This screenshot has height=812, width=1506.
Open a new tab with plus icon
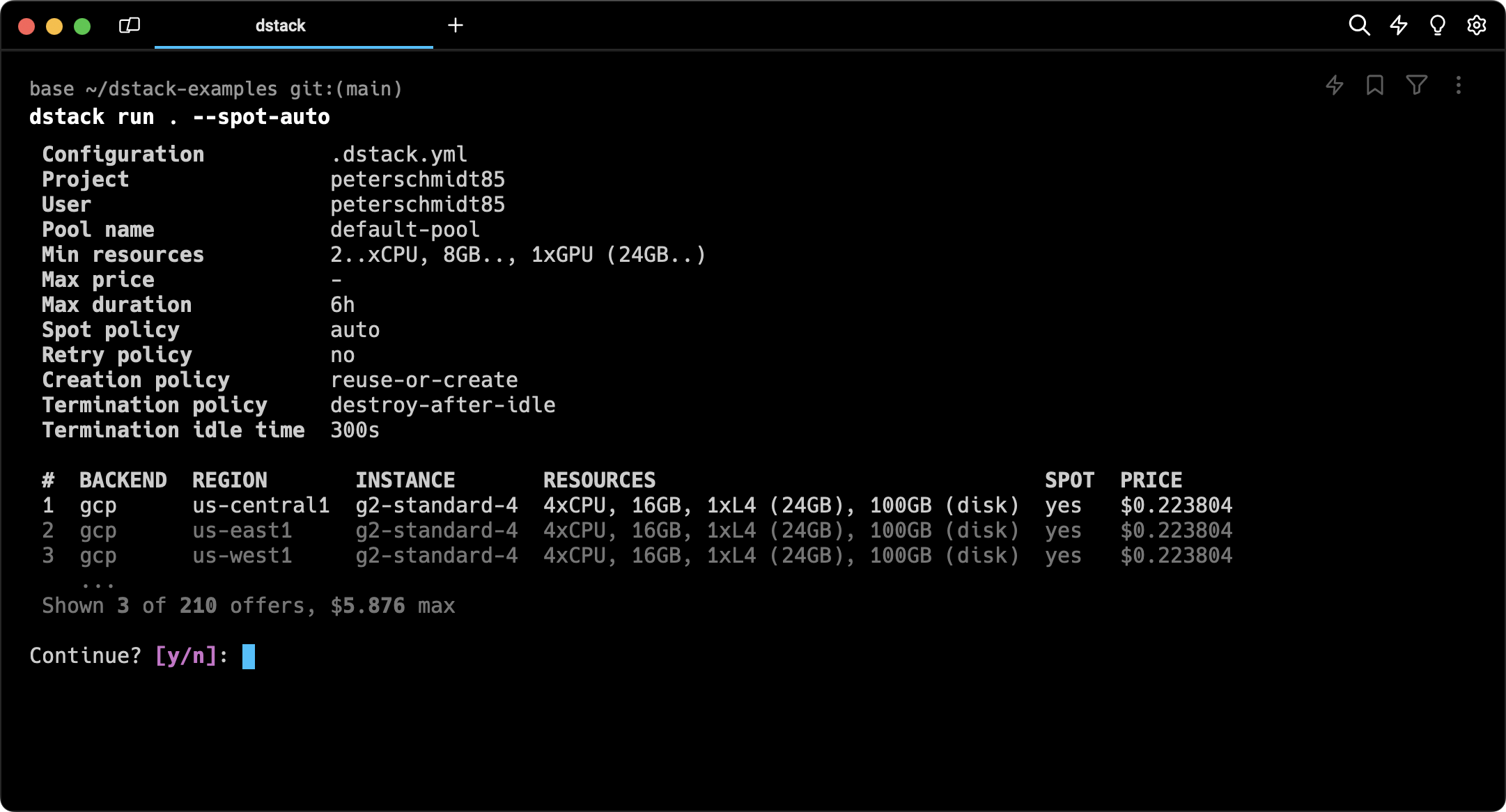point(455,26)
